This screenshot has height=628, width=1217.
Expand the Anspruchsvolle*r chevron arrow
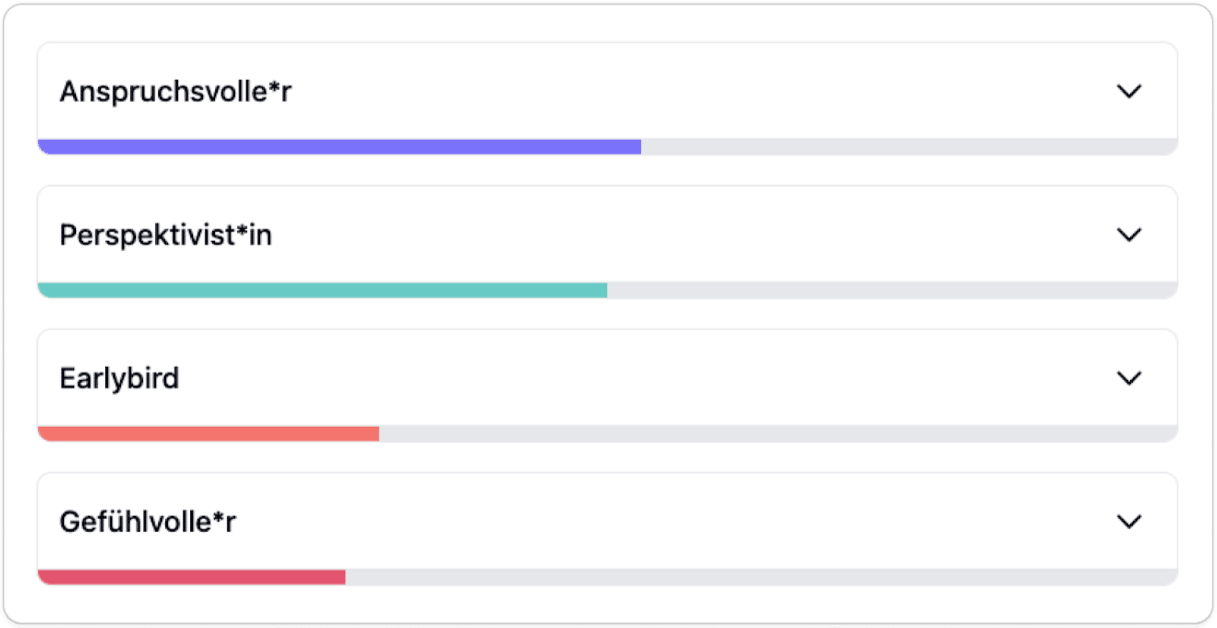[x=1128, y=91]
